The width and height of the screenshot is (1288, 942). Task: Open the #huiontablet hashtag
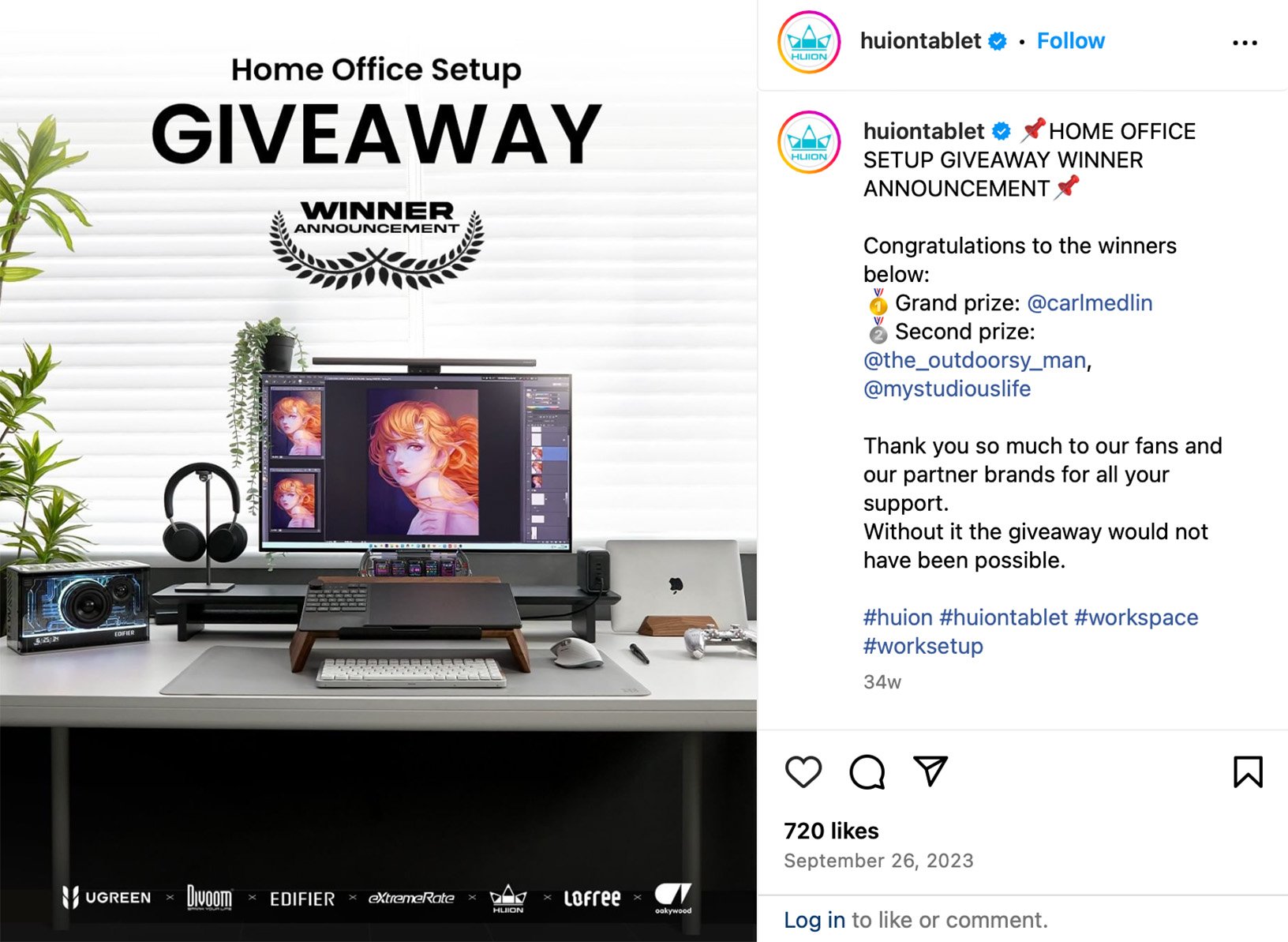(x=1003, y=617)
